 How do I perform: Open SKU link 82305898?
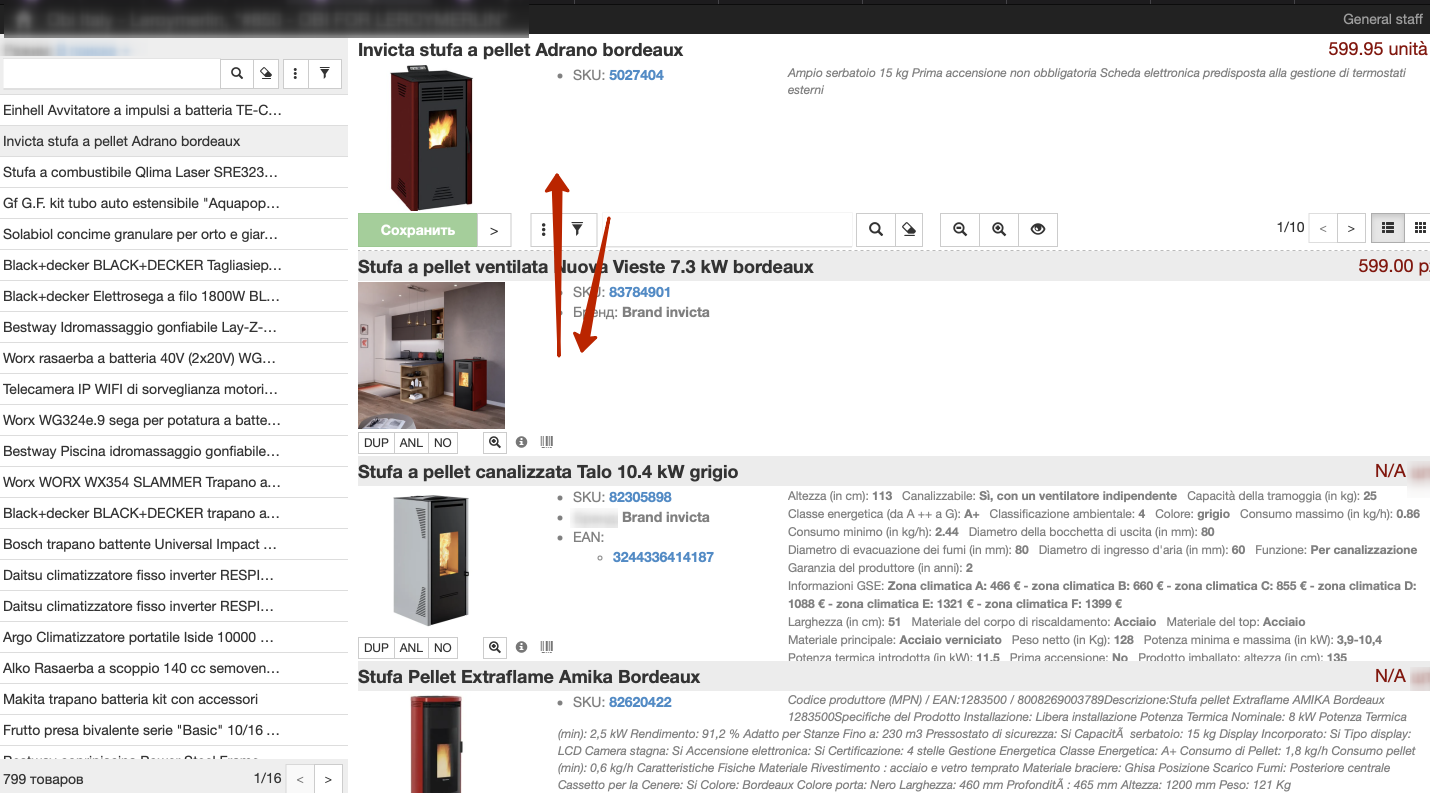pyautogui.click(x=640, y=497)
